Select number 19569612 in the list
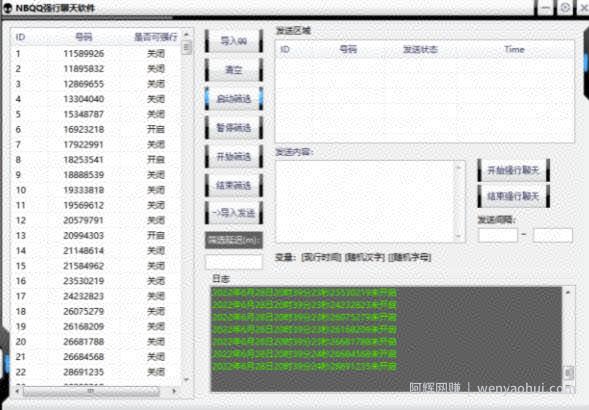This screenshot has height=410, width=589. pos(83,205)
